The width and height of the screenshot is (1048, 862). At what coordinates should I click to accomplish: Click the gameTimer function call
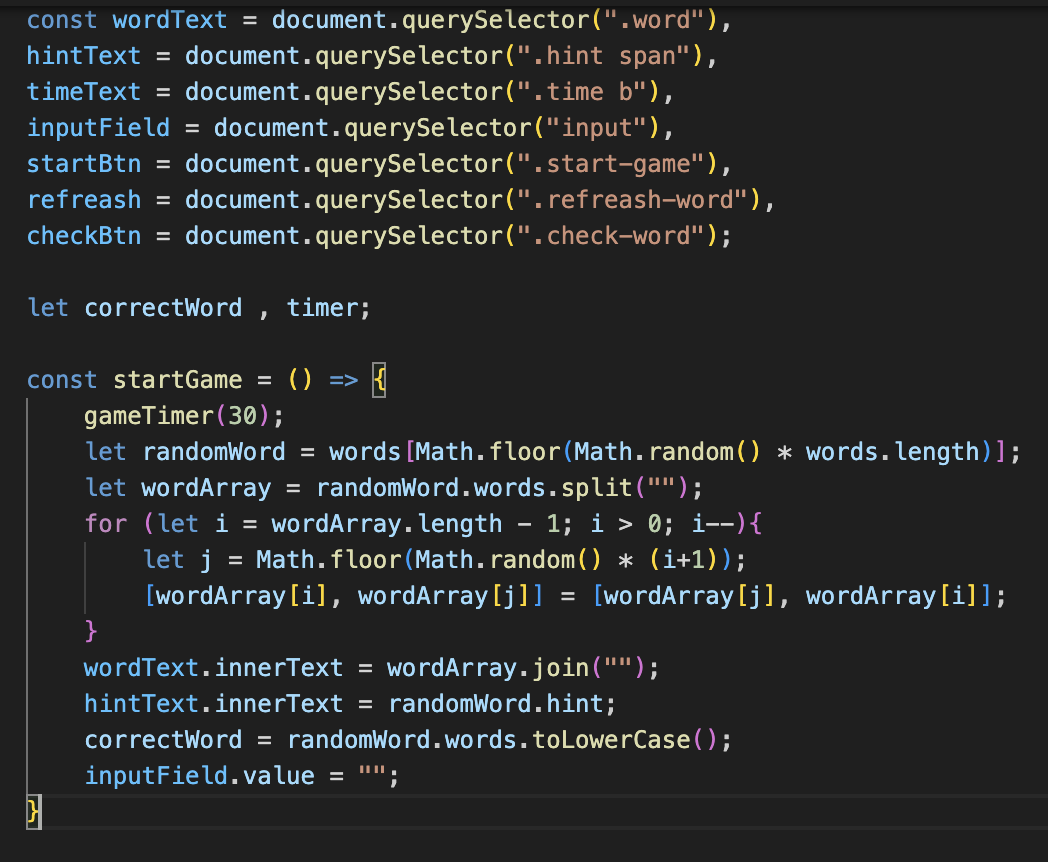(x=149, y=416)
